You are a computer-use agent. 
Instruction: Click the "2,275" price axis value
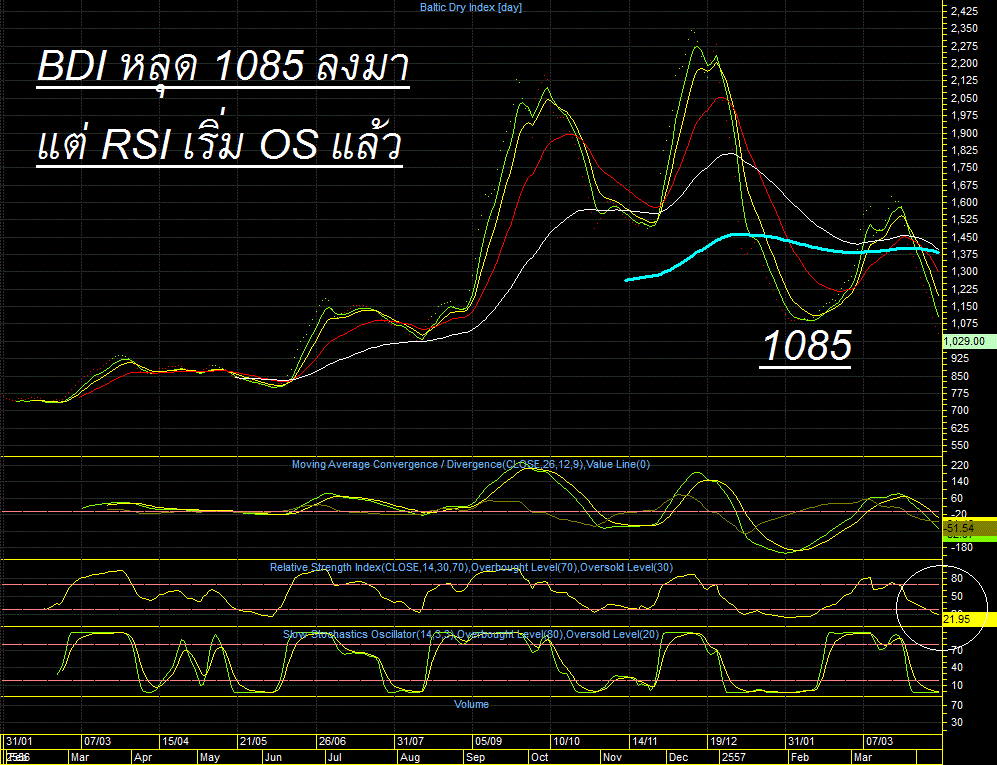point(965,46)
